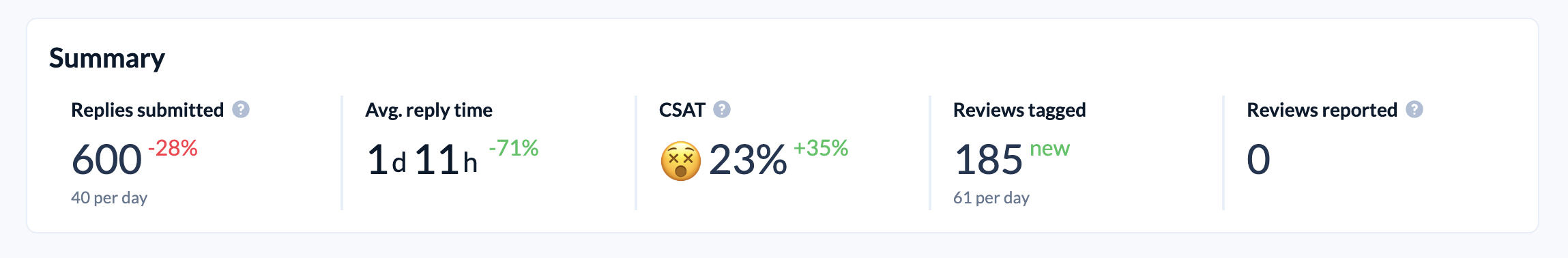
Task: Click the 61 per day text
Action: 991,198
